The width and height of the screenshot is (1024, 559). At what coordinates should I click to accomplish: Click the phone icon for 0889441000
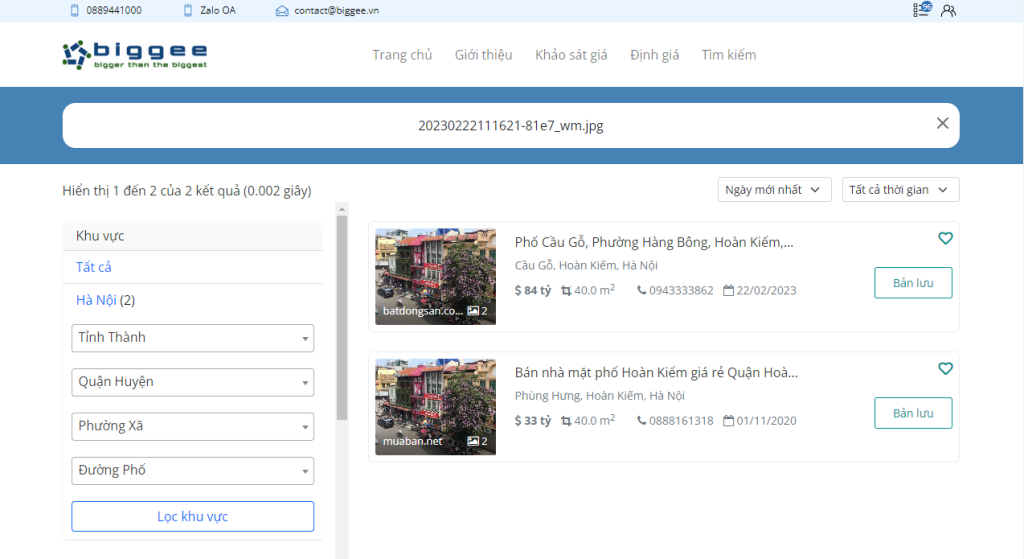coord(74,10)
